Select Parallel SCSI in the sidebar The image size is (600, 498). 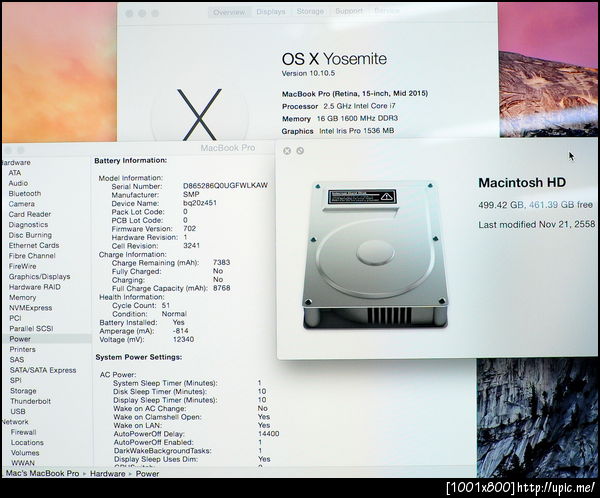coord(31,328)
